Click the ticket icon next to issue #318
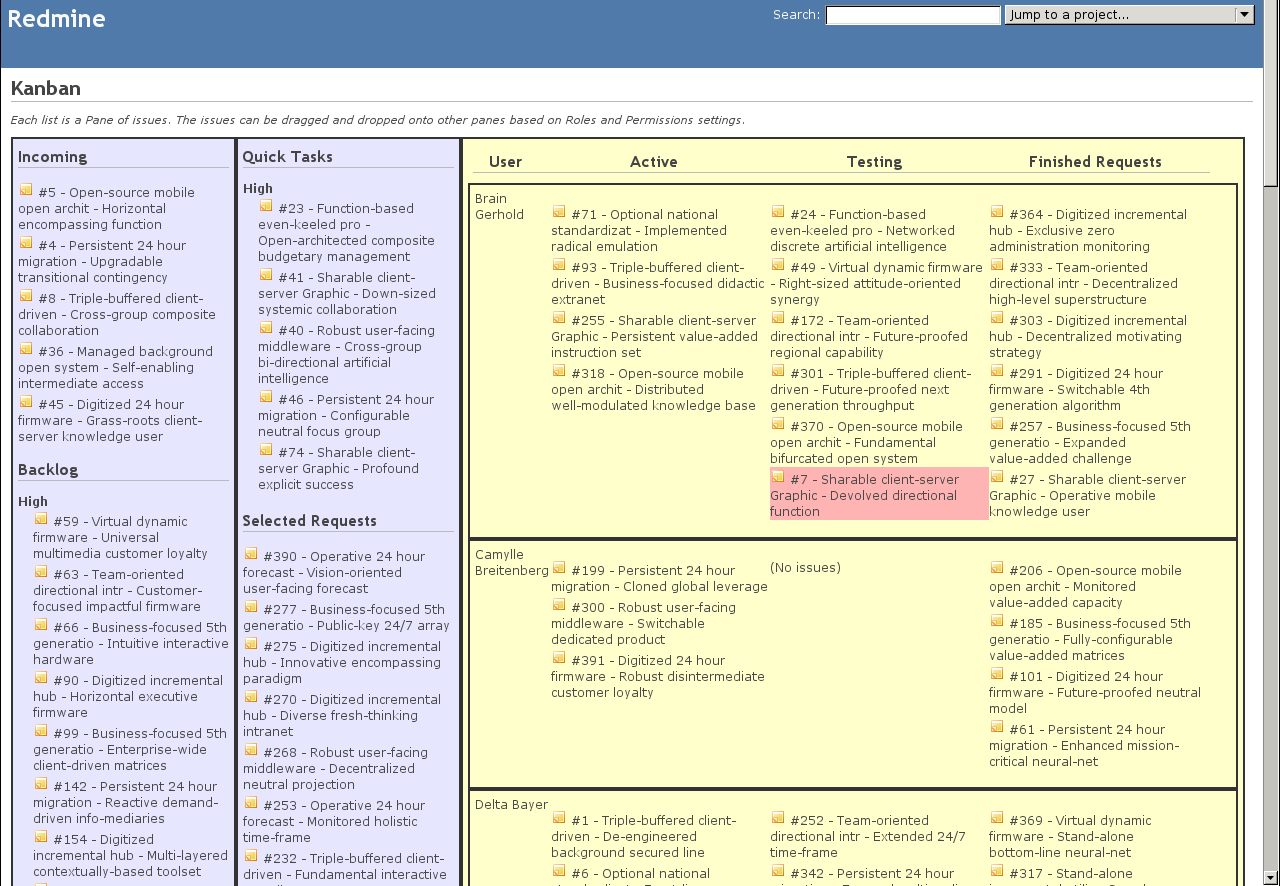This screenshot has height=886, width=1280. click(559, 371)
